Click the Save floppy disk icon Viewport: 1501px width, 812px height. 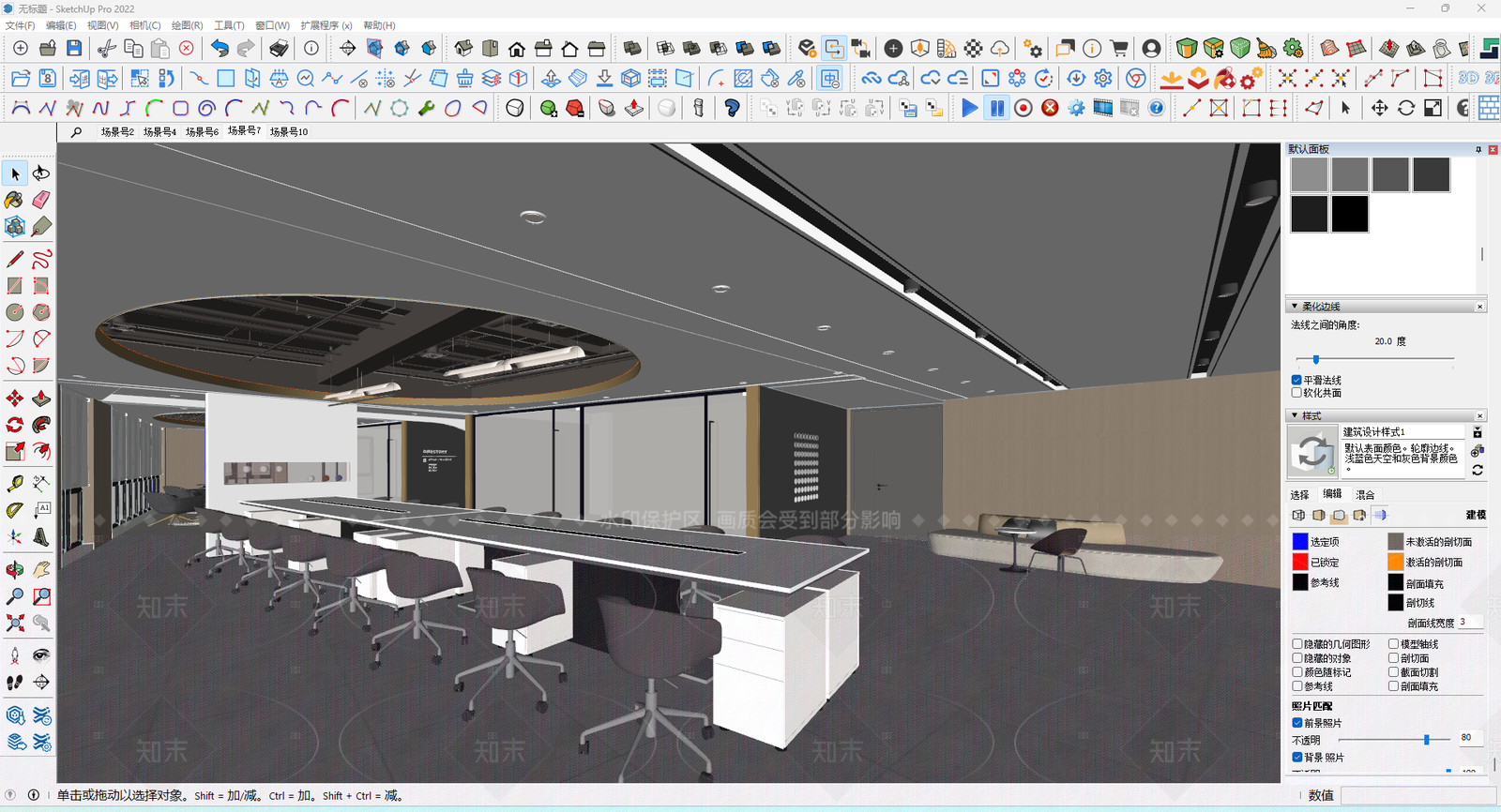click(74, 48)
